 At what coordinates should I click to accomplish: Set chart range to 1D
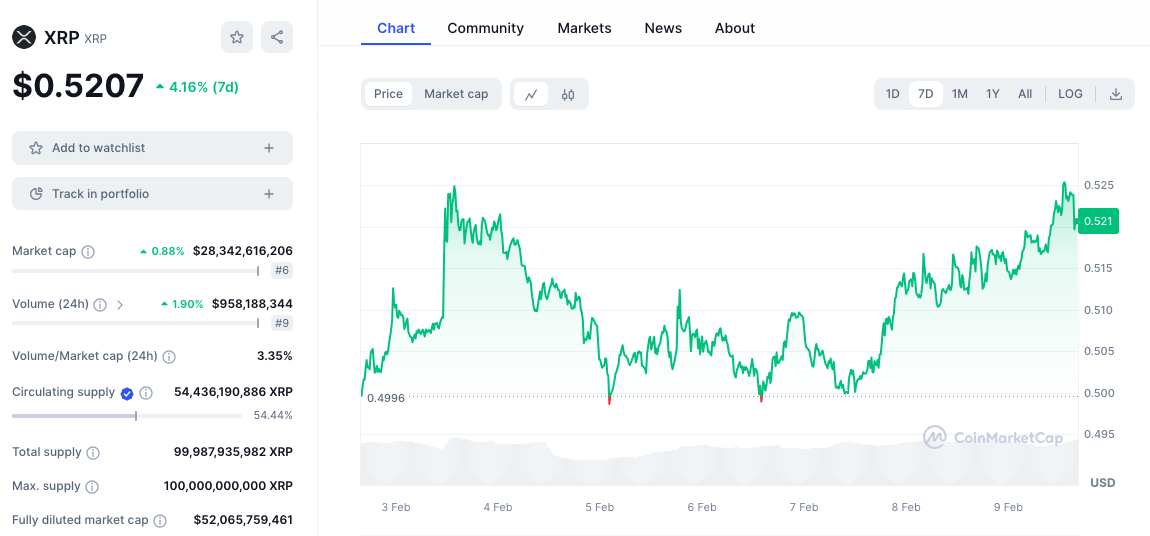point(893,94)
